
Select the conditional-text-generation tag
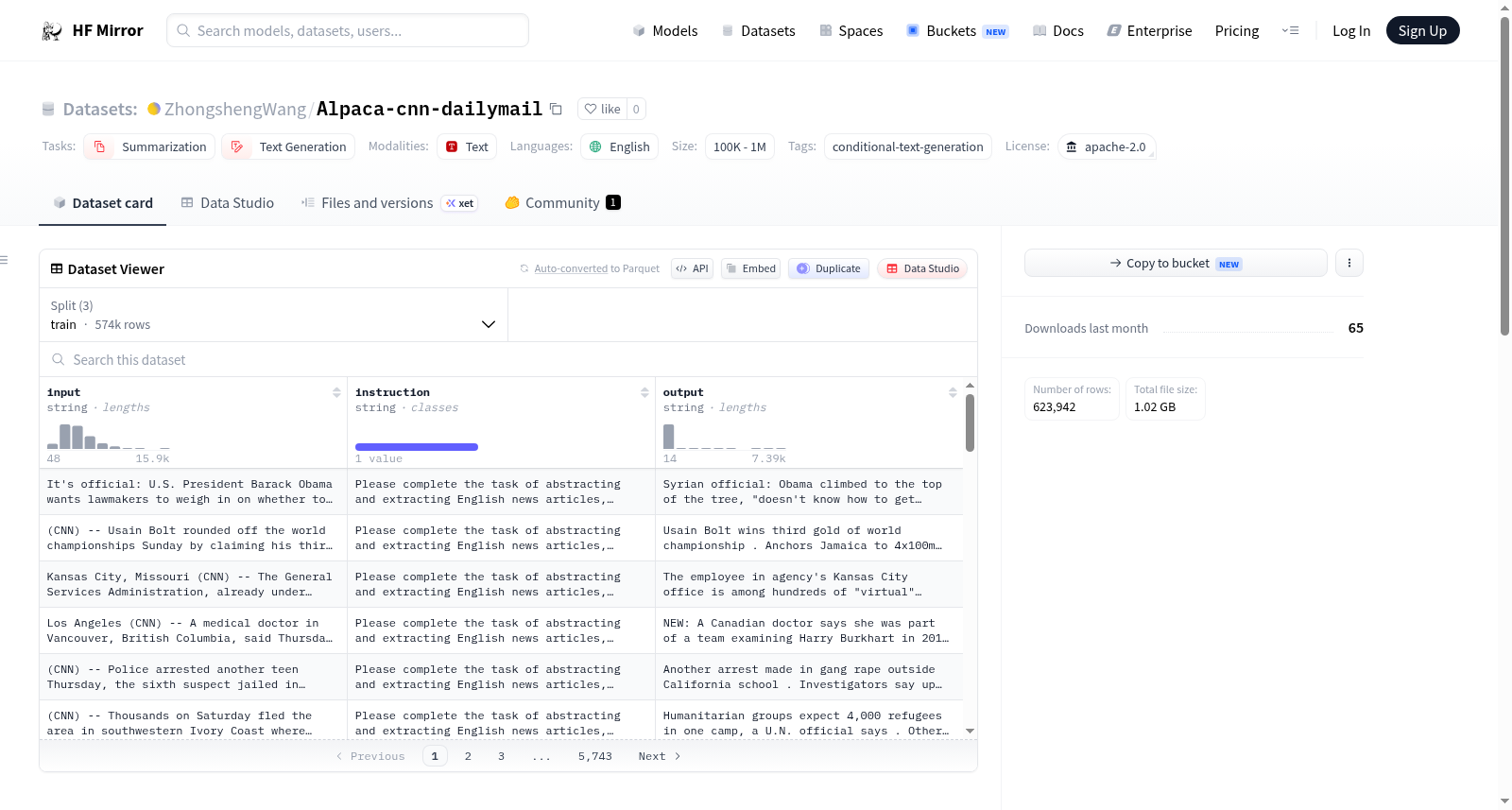coord(908,146)
